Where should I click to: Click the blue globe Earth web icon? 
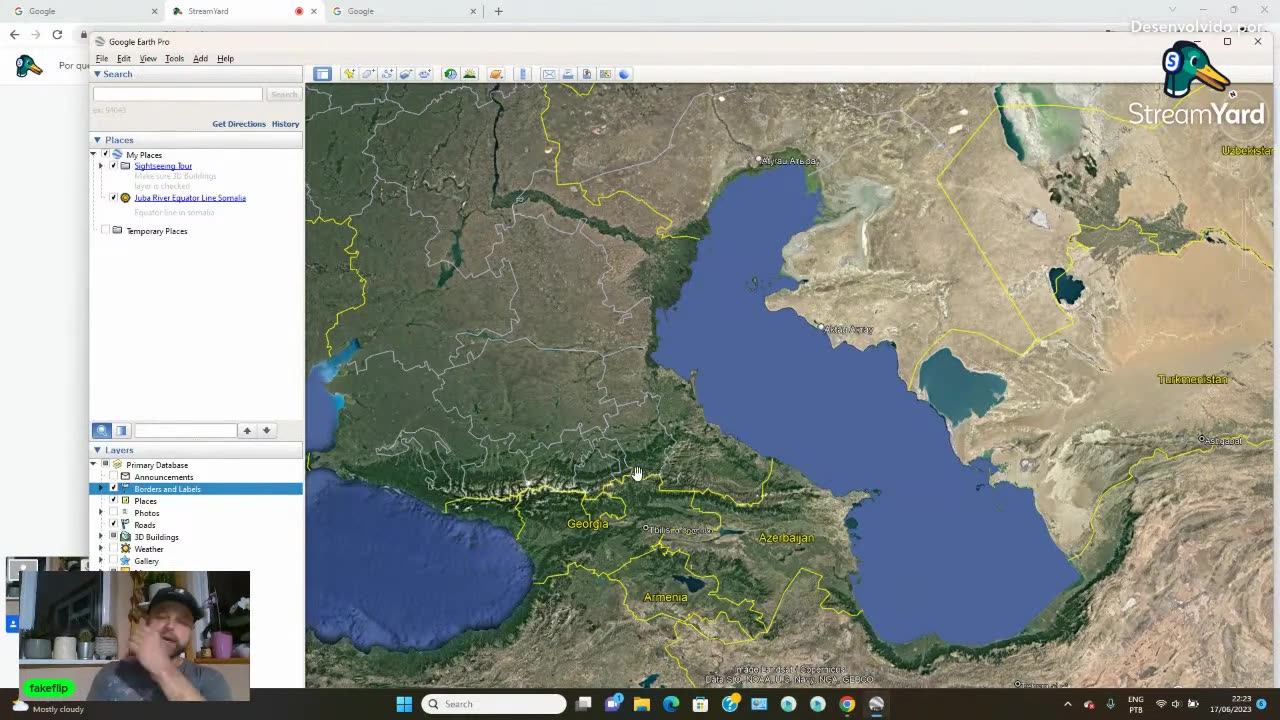[624, 74]
